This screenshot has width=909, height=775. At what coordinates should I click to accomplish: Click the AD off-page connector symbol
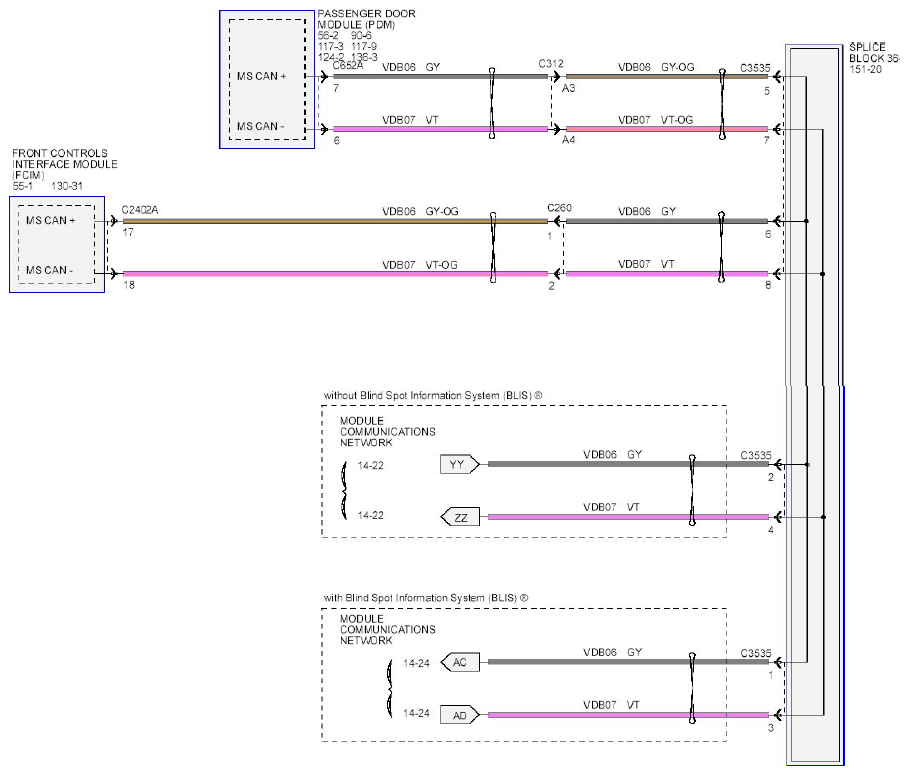tap(460, 715)
